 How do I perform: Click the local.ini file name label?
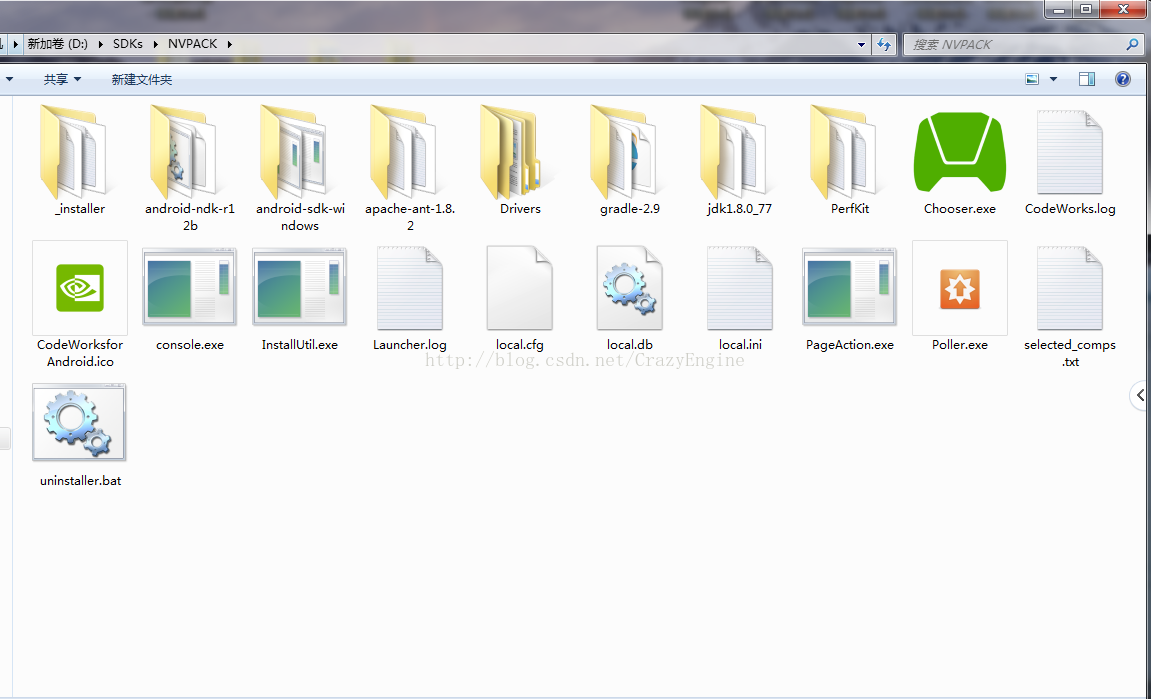pos(740,344)
